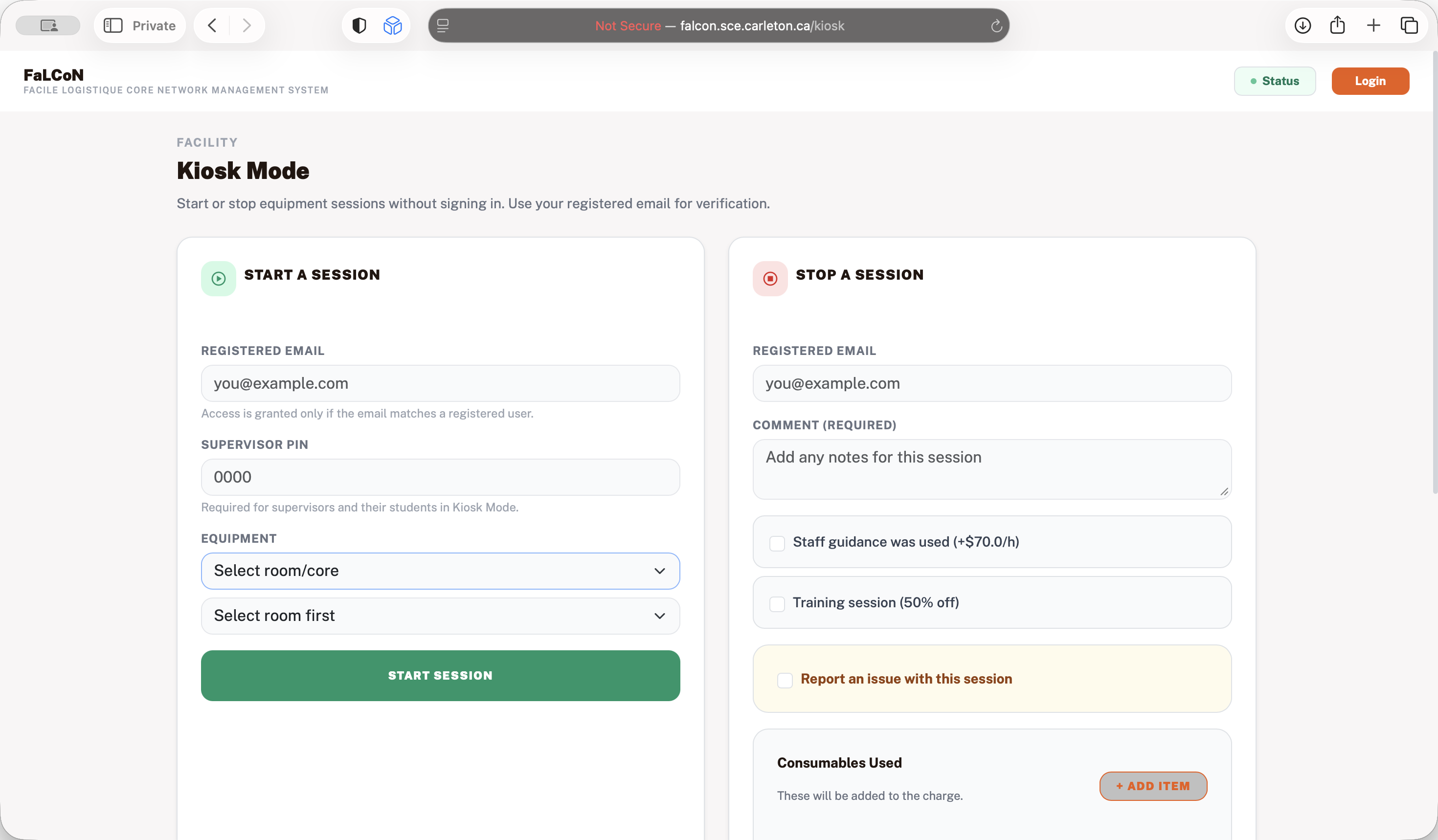Click the orange Login button
The width and height of the screenshot is (1438, 840).
[x=1370, y=81]
